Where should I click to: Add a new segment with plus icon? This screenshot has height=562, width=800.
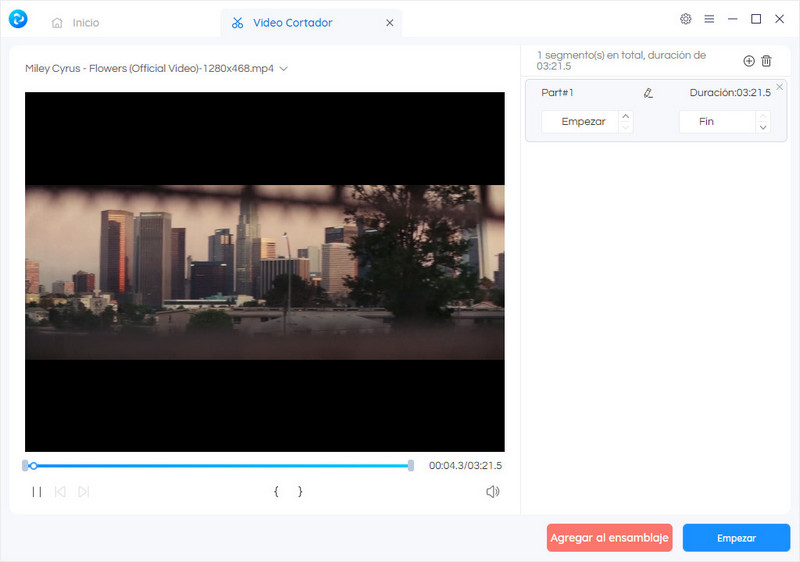(748, 61)
